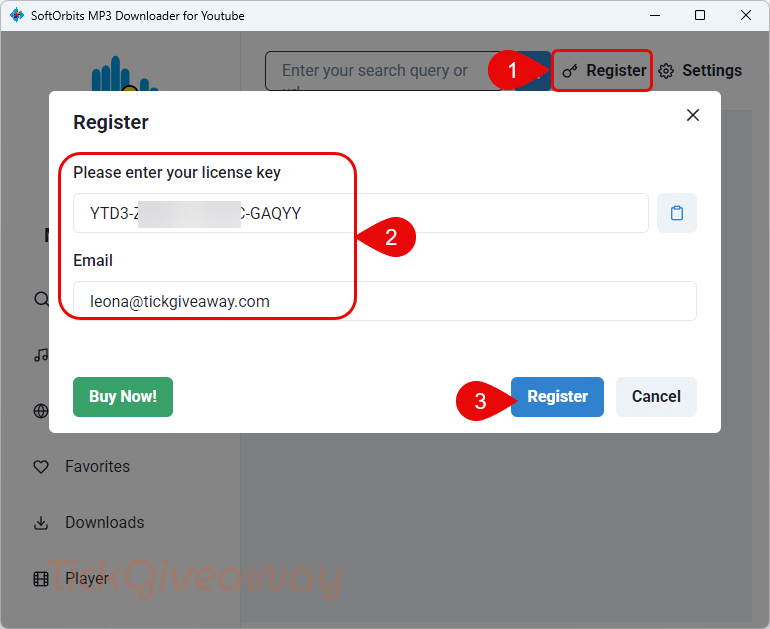Click the key icon next to Register
The height and width of the screenshot is (629, 770).
click(570, 71)
